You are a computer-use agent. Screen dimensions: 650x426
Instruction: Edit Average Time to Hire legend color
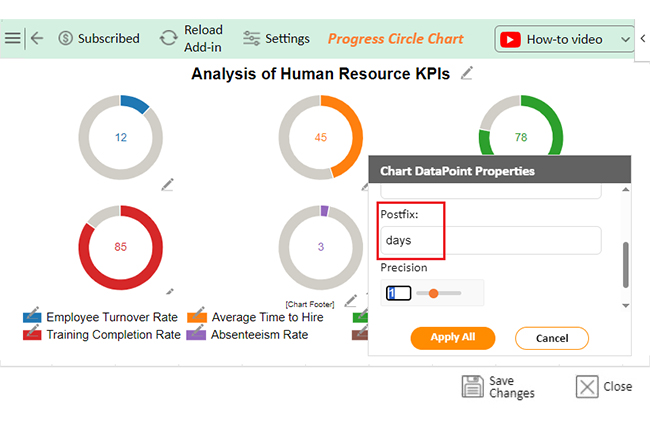(x=197, y=315)
